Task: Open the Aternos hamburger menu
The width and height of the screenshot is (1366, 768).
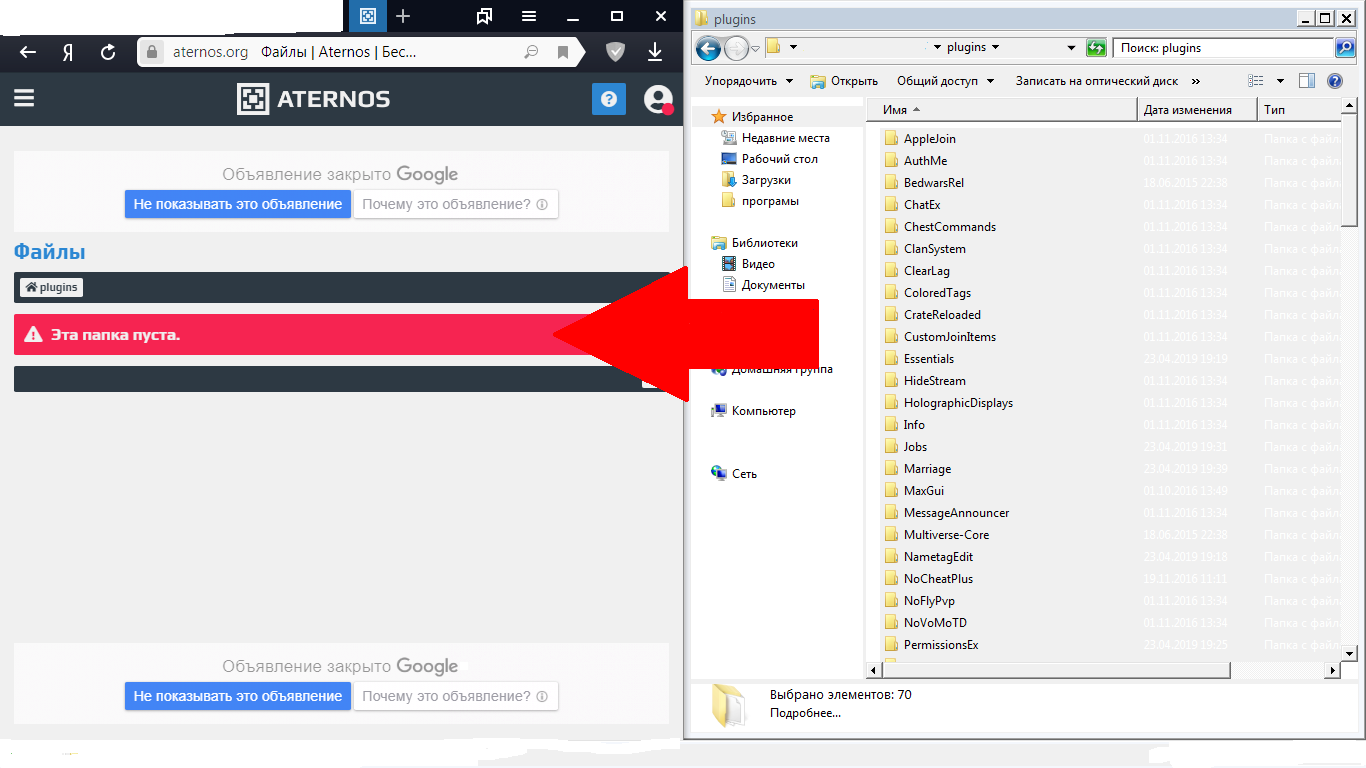Action: [x=24, y=98]
